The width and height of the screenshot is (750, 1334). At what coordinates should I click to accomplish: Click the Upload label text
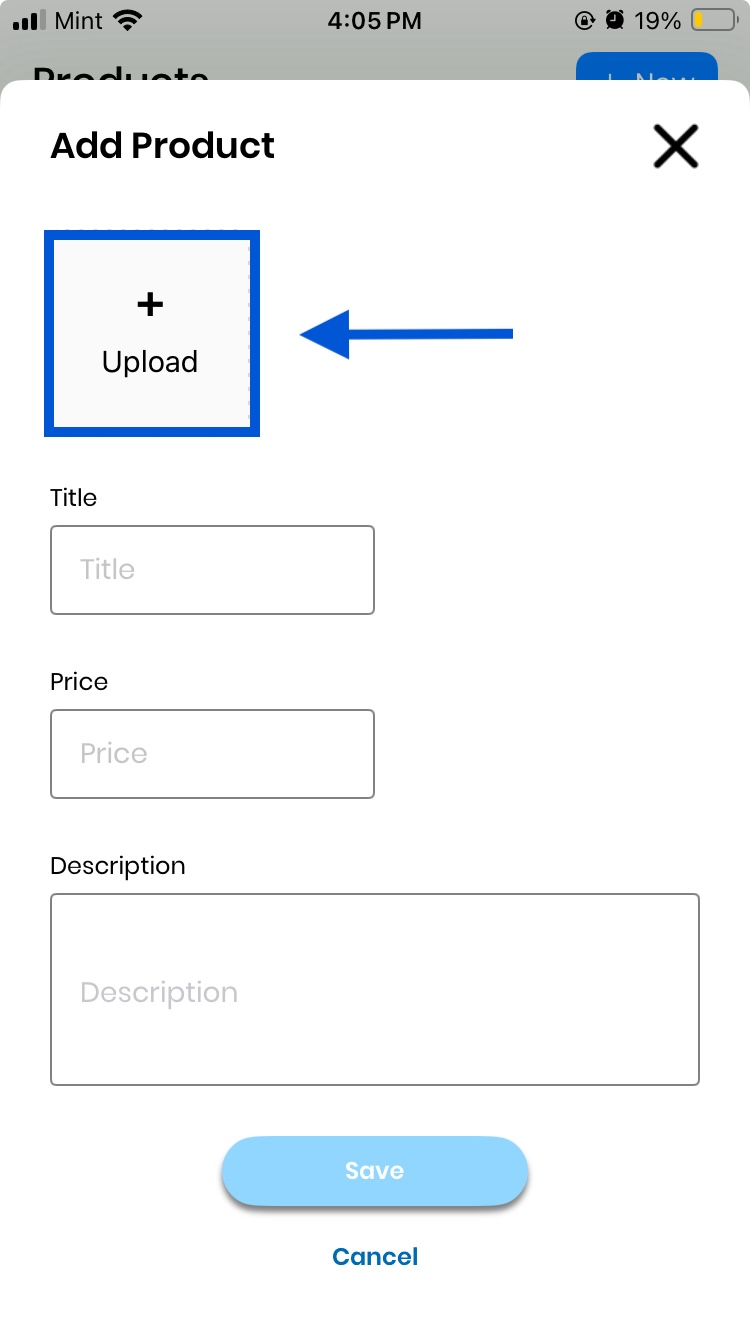[150, 362]
